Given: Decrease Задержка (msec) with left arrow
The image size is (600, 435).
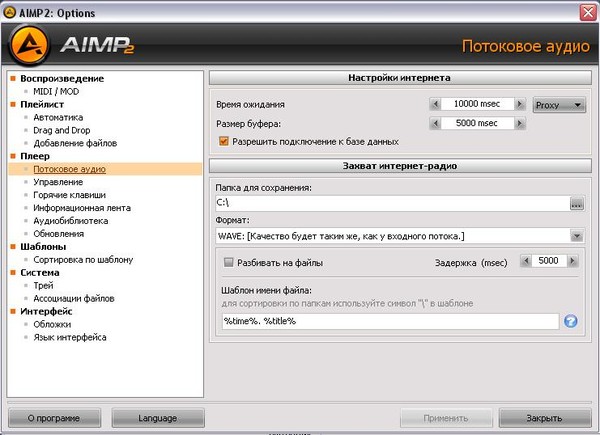Looking at the screenshot, I should click(x=526, y=261).
